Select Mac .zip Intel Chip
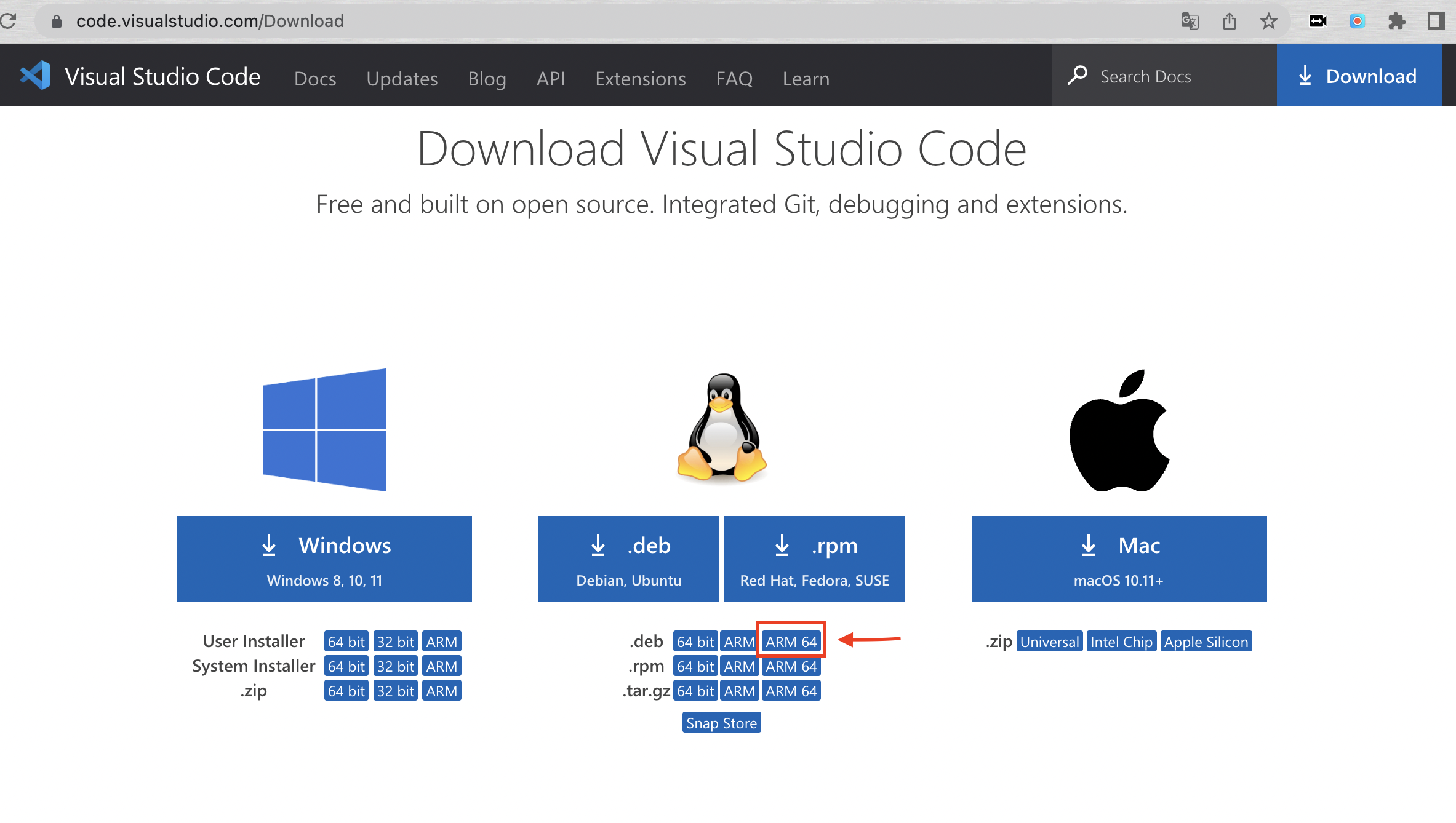This screenshot has height=823, width=1456. pos(1121,642)
